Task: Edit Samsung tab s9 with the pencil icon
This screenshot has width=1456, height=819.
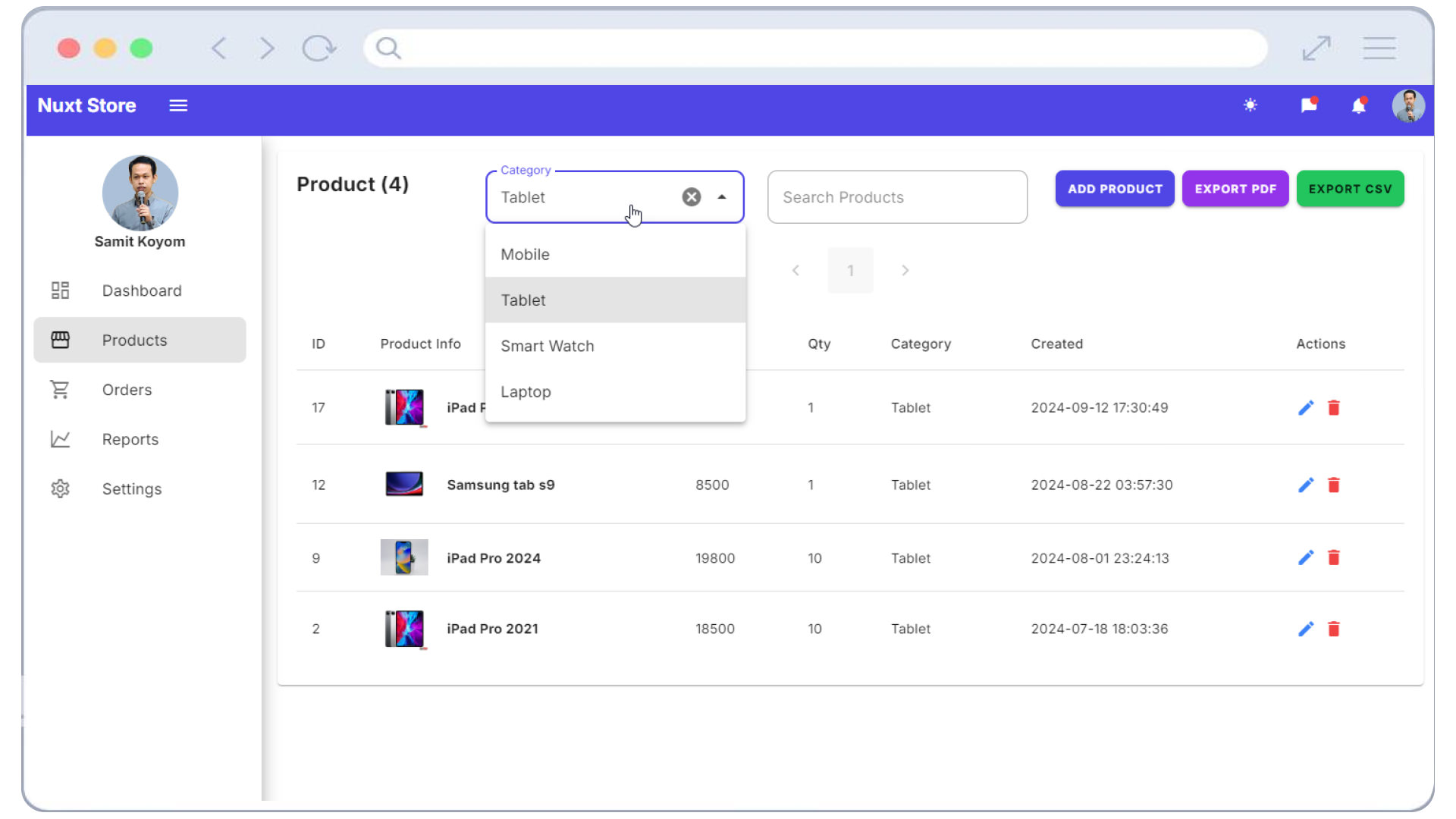Action: (1306, 485)
